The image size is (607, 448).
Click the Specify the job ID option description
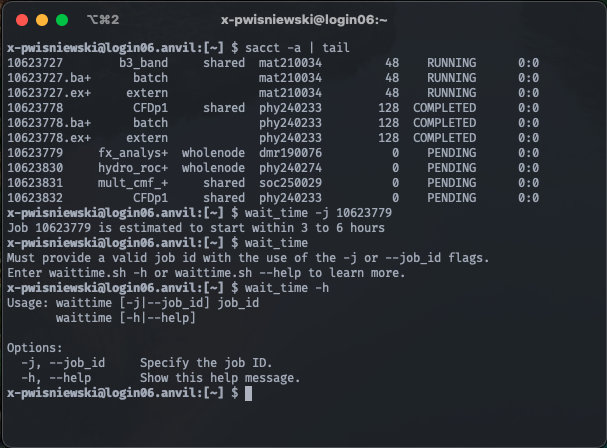[x=206, y=363]
